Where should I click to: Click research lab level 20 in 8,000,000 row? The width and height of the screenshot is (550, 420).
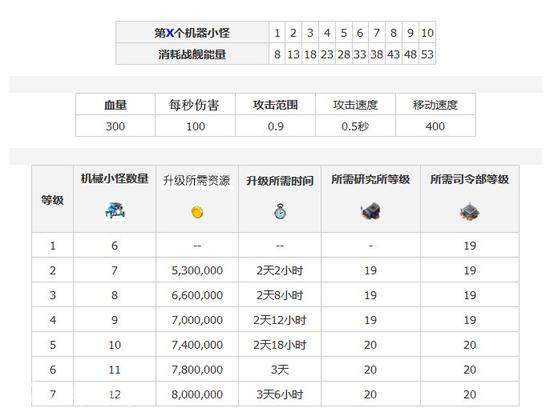[370, 394]
